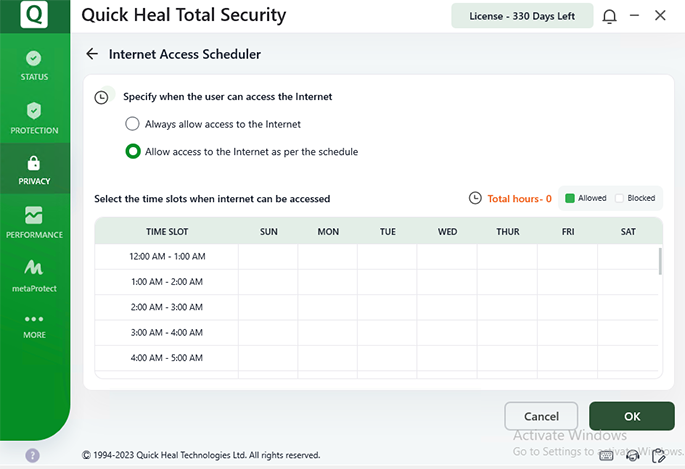
Task: Toggle the 12:00 AM - 1:00 AM Sunday slot
Action: (268, 257)
